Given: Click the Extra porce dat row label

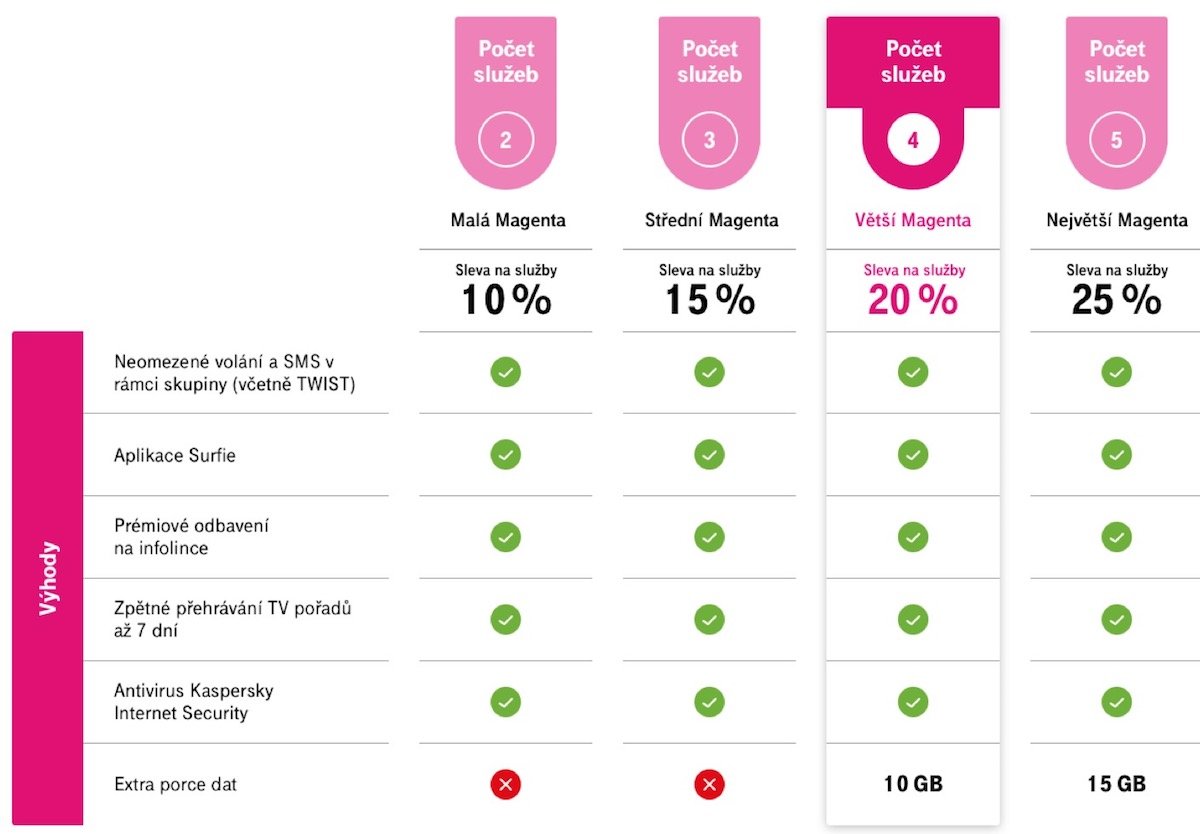Looking at the screenshot, I should 176,784.
